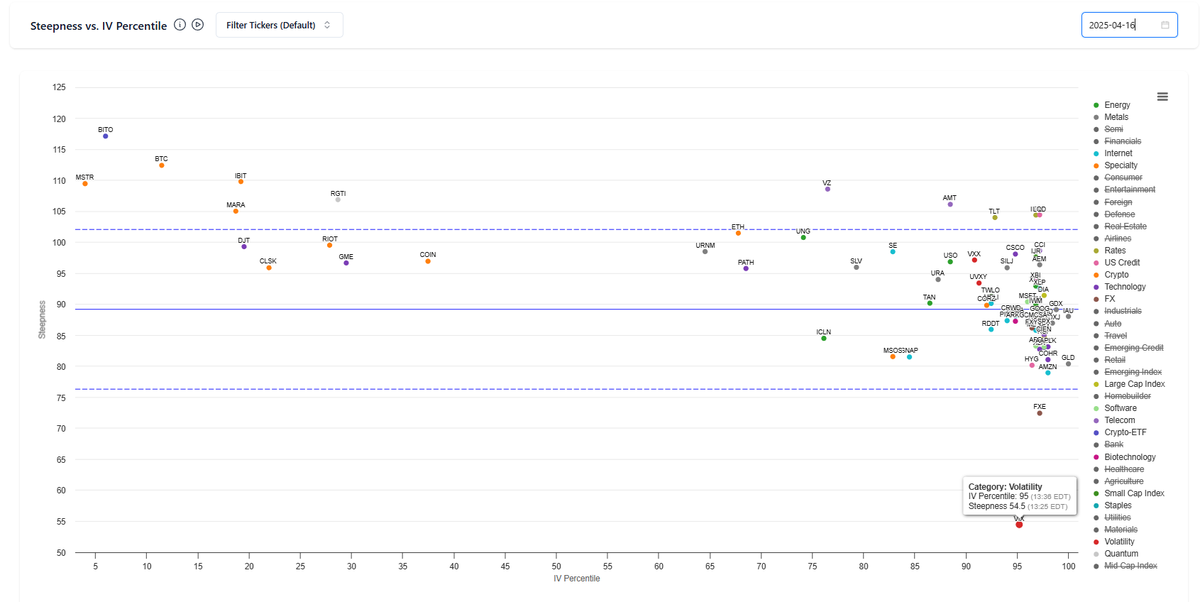Viewport: 1200px width, 602px height.
Task: Select the BTC data point on the chart
Action: [160, 165]
